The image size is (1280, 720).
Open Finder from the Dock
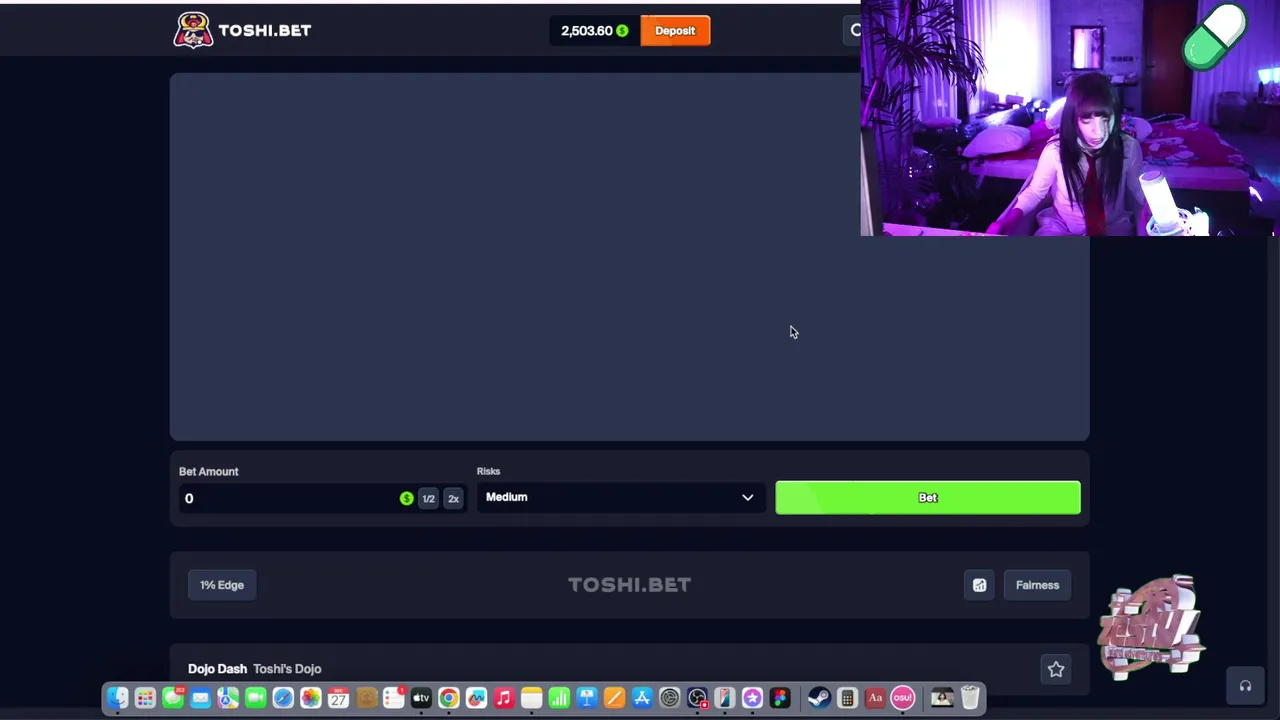[117, 697]
